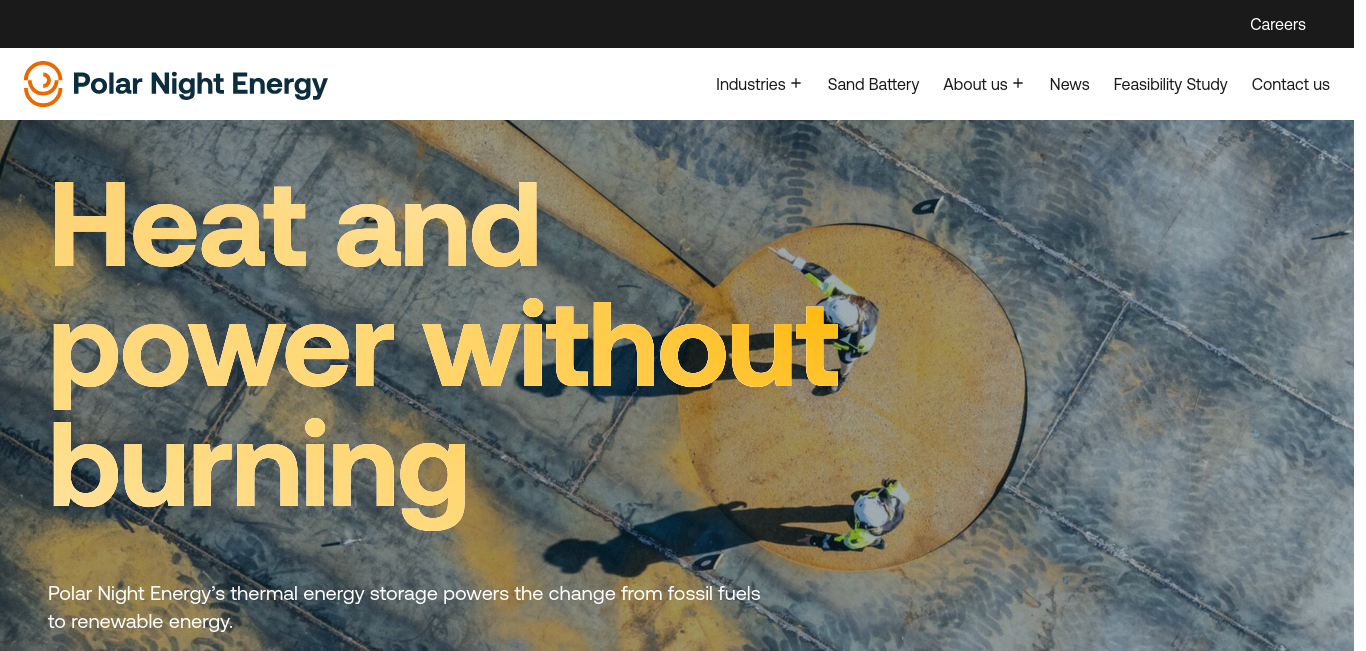Click the 'Heat and' headline line

295,224
